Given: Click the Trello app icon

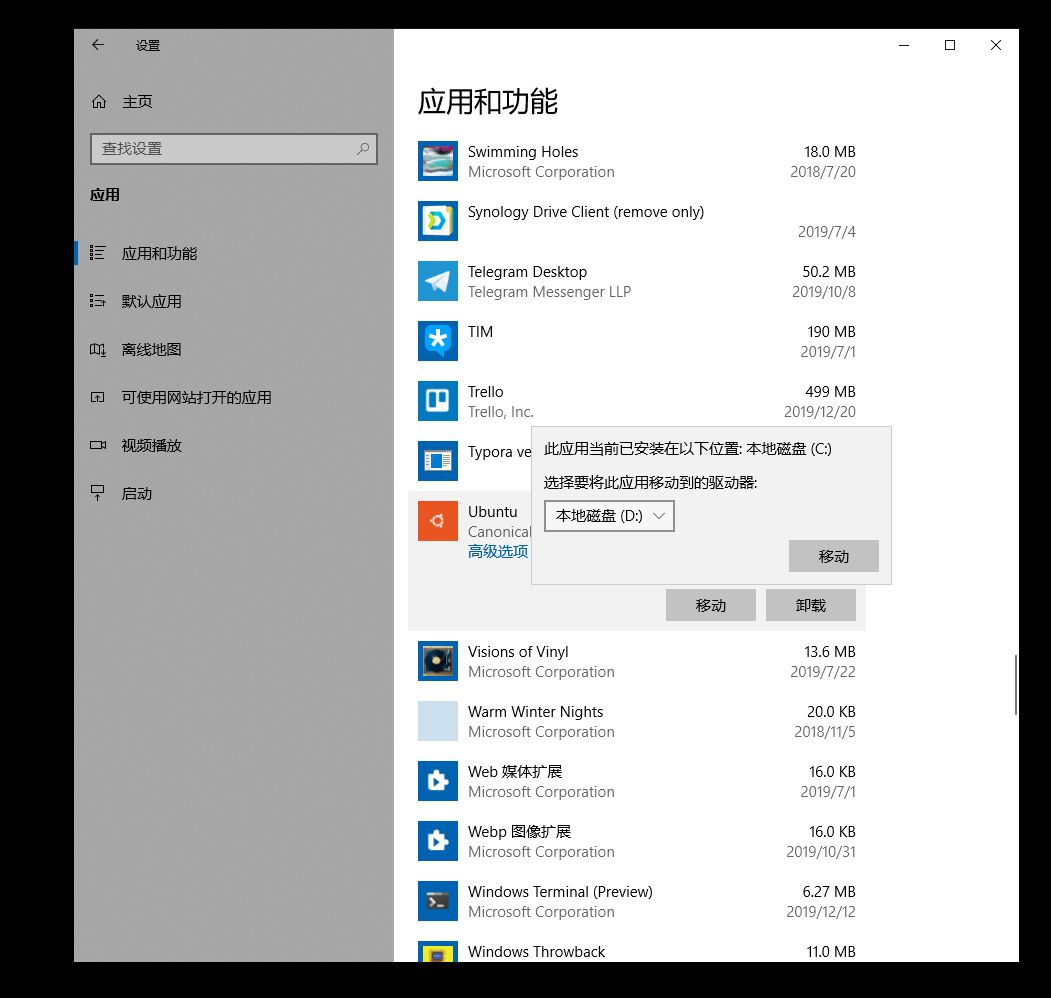Looking at the screenshot, I should click(x=438, y=401).
